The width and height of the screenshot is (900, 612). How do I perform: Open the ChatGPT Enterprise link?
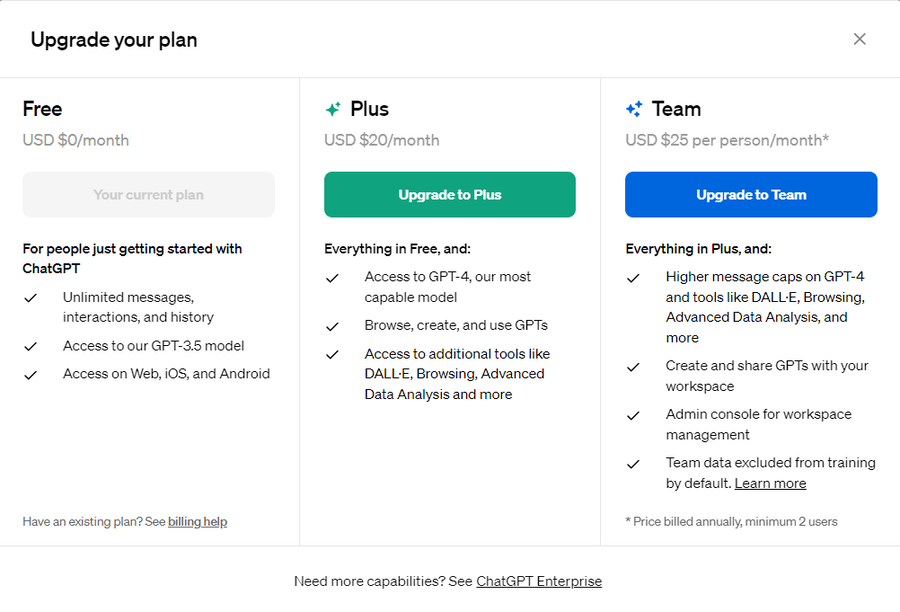pyautogui.click(x=540, y=581)
